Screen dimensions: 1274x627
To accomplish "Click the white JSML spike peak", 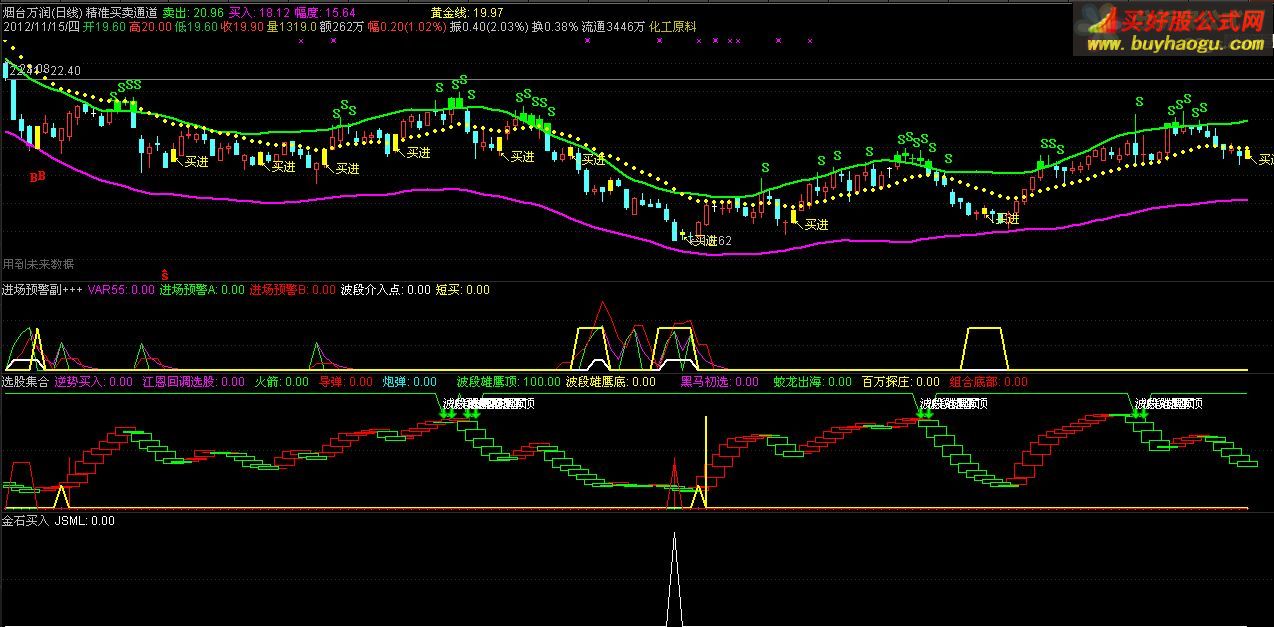I will point(675,535).
